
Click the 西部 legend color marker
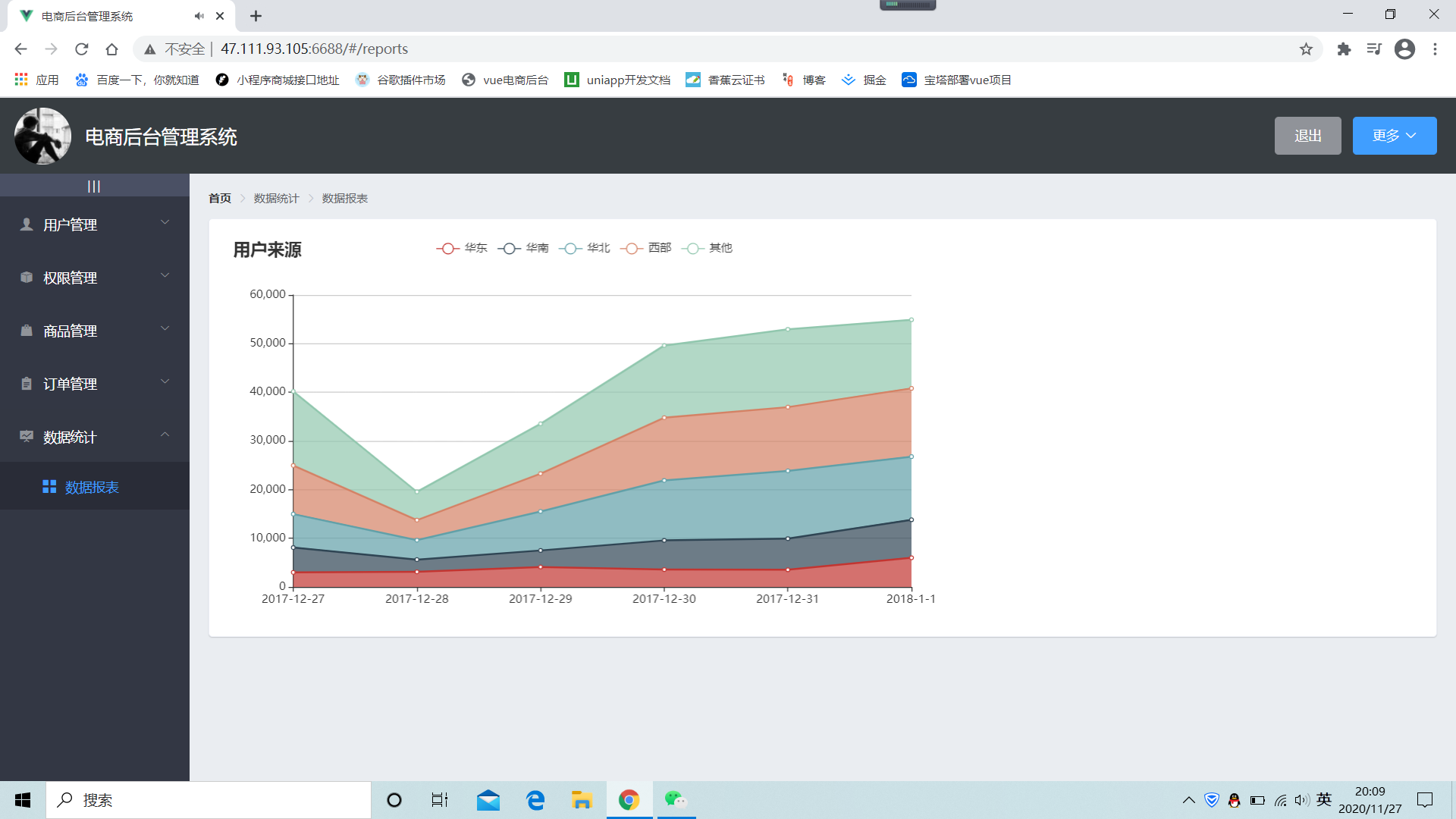[x=631, y=248]
